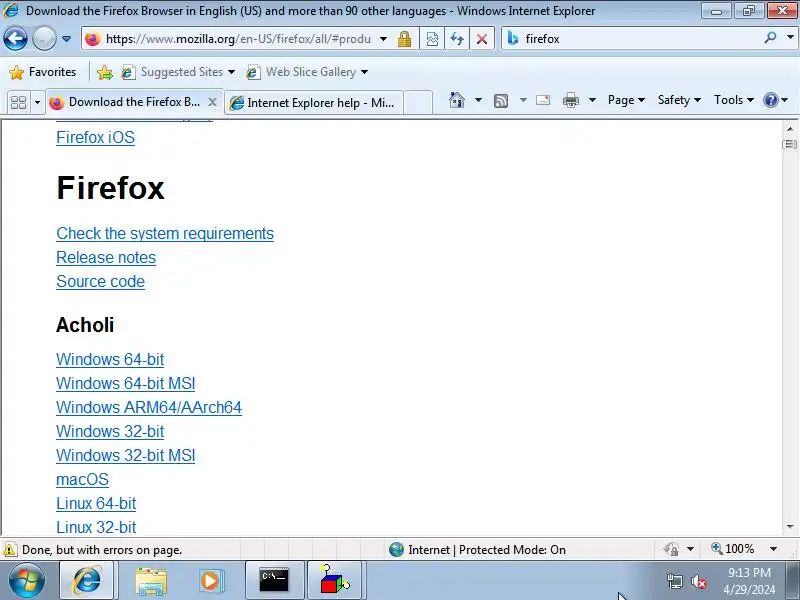Switch to Download the Firefox Browser tab
The width and height of the screenshot is (800, 600).
tap(134, 103)
